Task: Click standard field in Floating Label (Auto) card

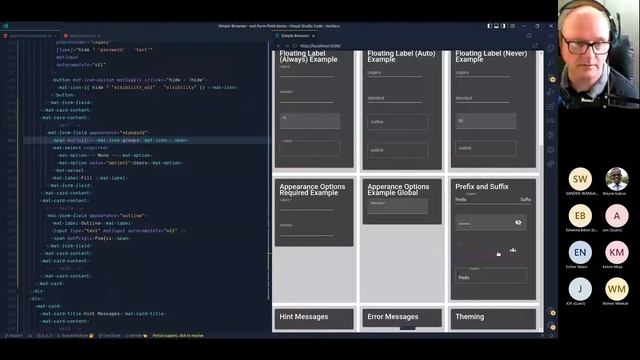Action: coord(395,98)
